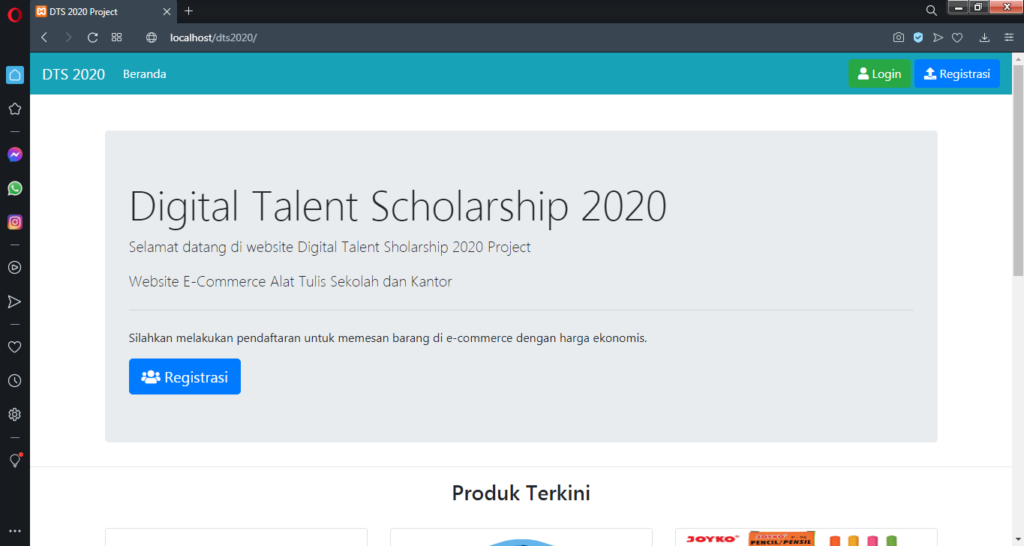
Task: Add page to bookmarks with heart icon
Action: pos(957,38)
